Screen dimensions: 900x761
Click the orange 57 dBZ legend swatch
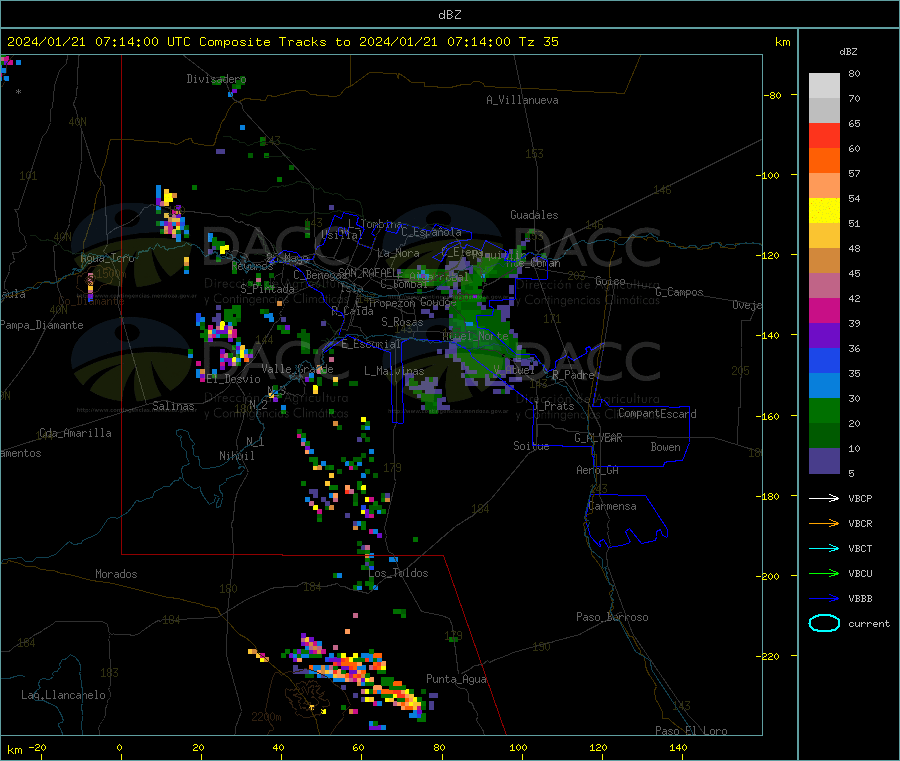point(824,161)
